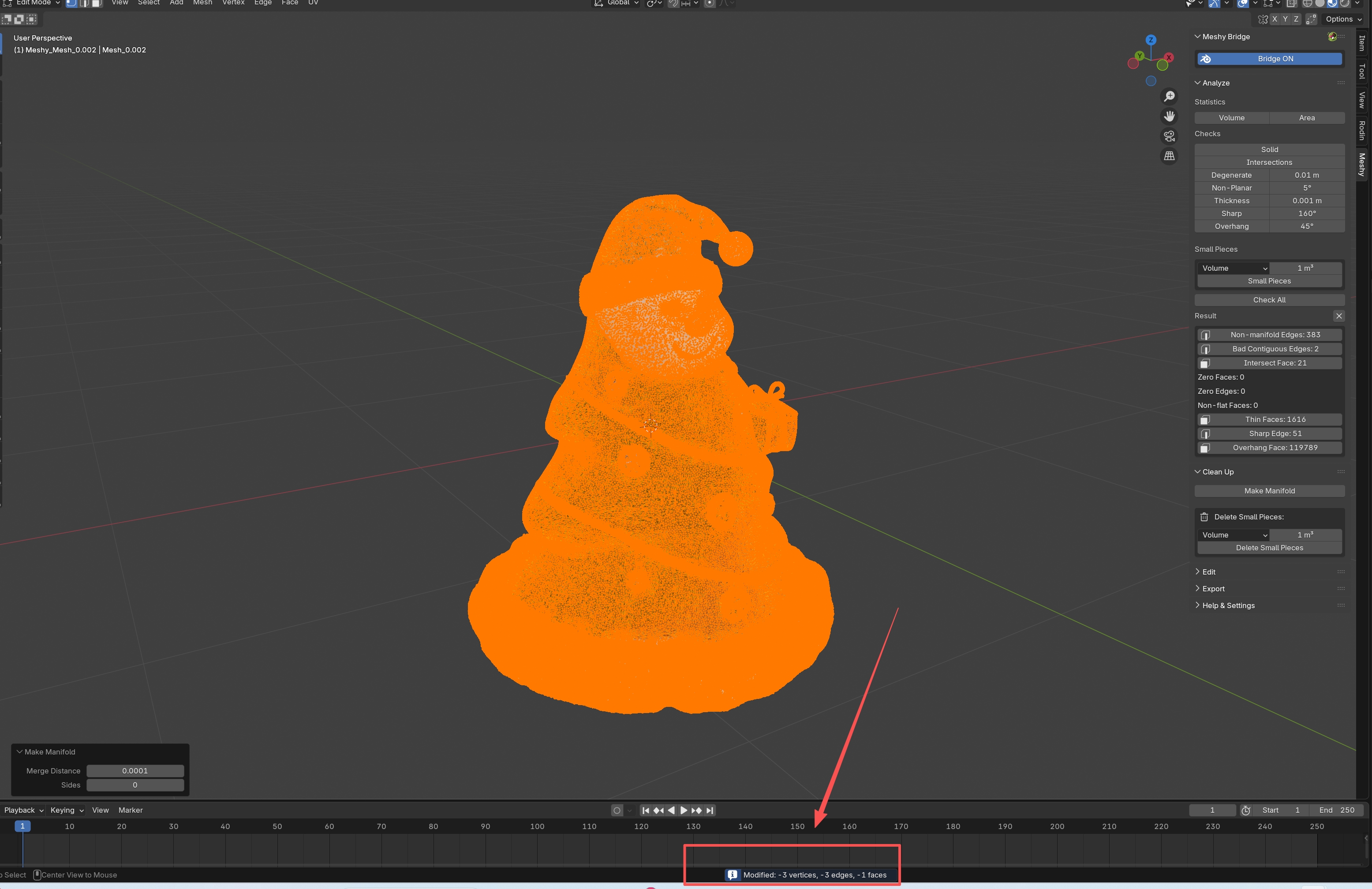
Task: Click the Check All button
Action: click(1269, 300)
